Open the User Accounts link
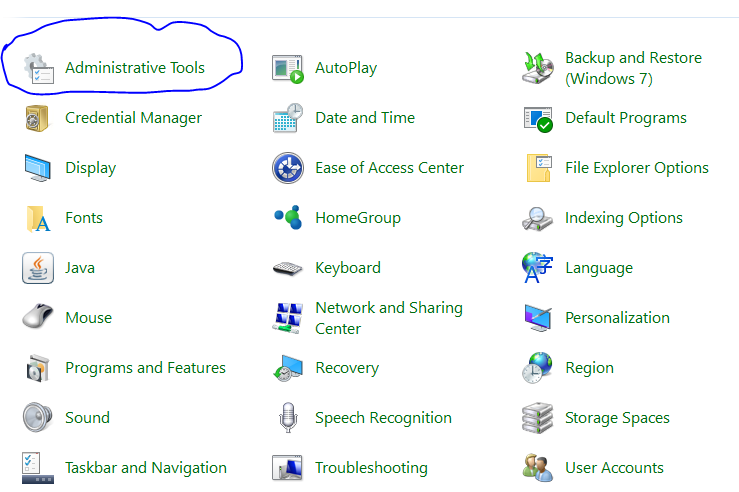This screenshot has height=492, width=739. [x=615, y=467]
